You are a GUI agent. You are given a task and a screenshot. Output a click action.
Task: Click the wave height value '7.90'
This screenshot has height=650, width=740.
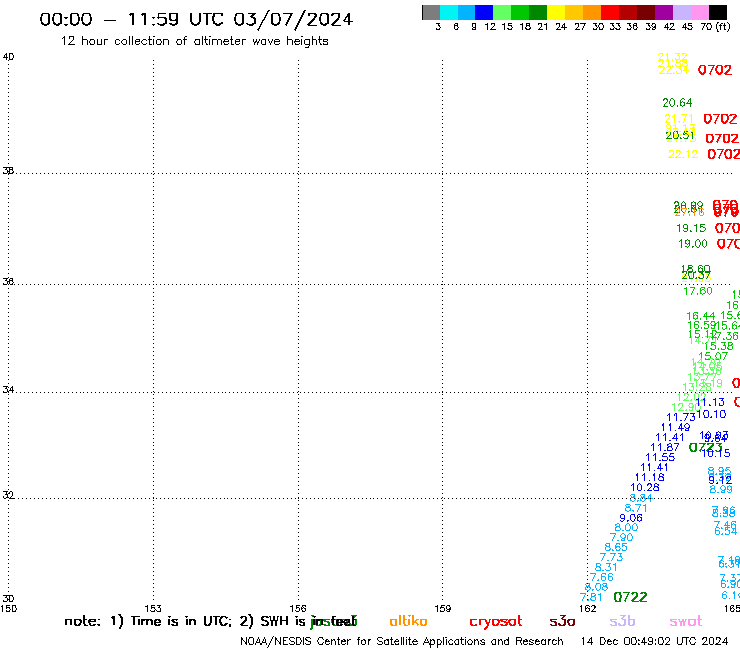(622, 537)
